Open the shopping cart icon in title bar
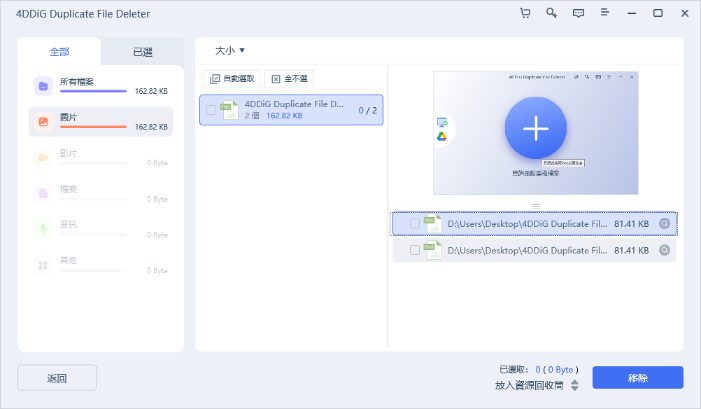The image size is (701, 409). coord(525,13)
